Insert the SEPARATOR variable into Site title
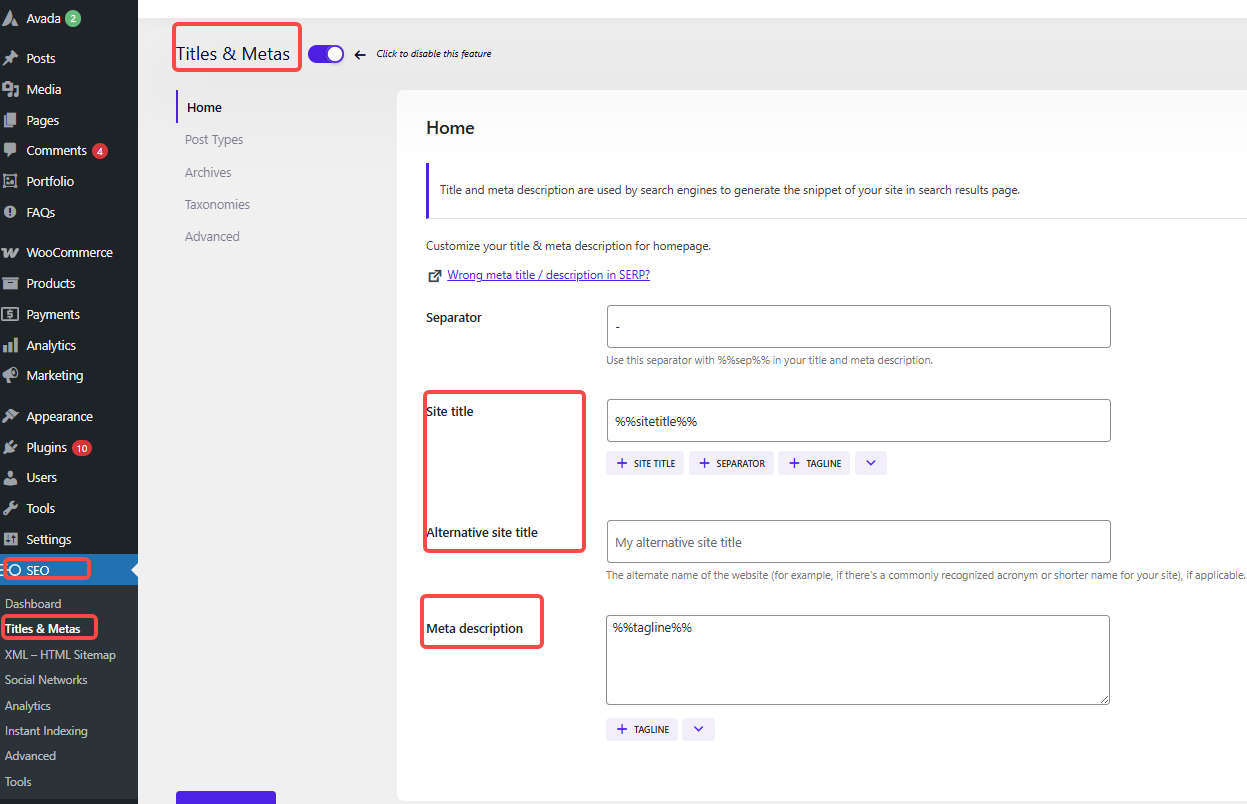Image resolution: width=1247 pixels, height=804 pixels. point(731,463)
